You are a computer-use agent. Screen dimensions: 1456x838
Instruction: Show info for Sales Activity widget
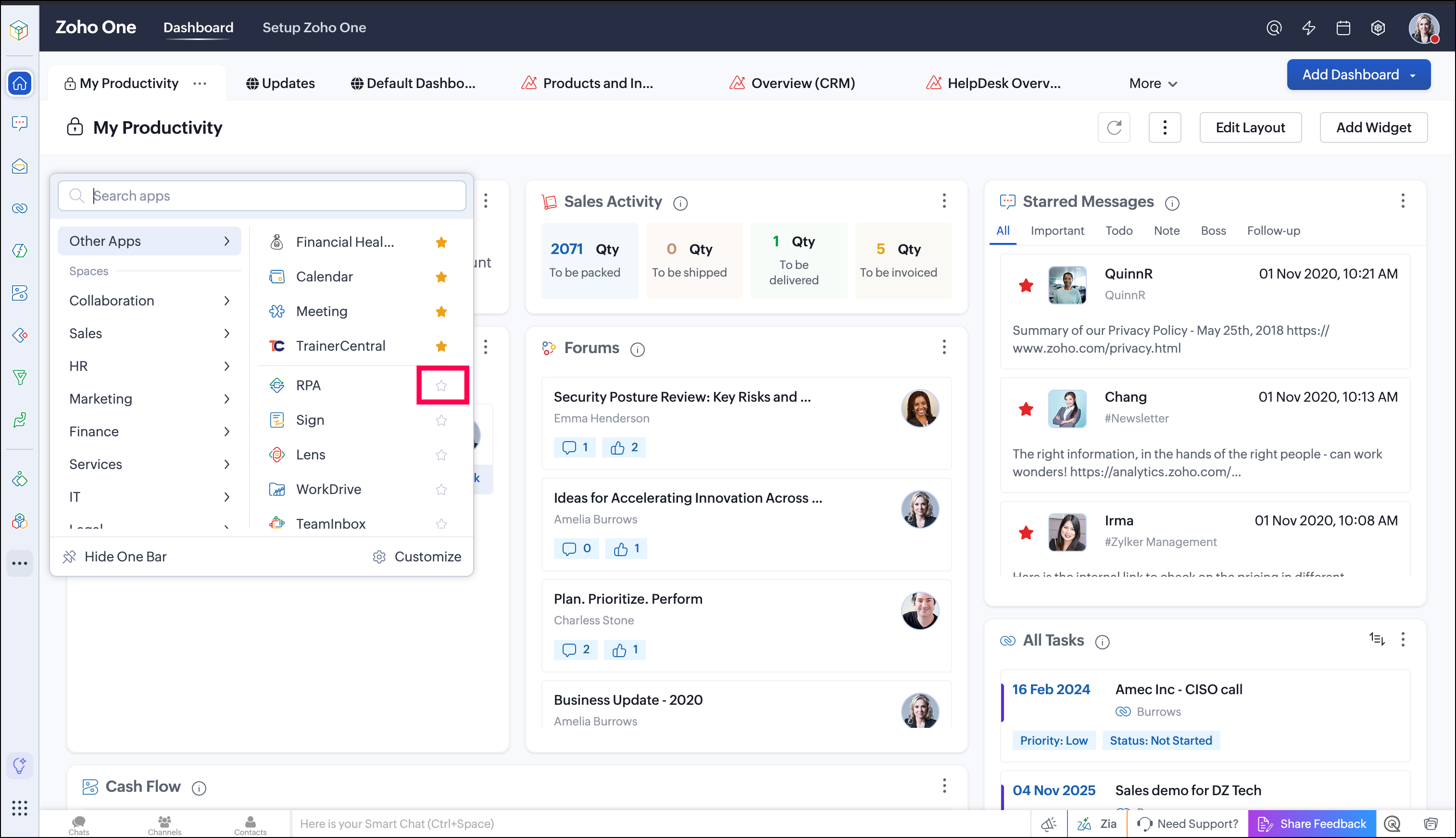(x=680, y=203)
